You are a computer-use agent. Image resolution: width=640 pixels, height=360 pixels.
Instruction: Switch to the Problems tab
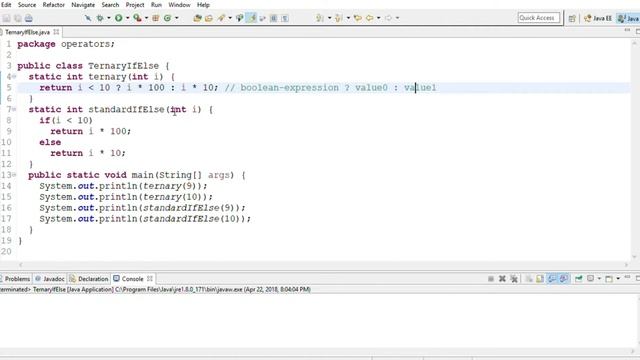[x=16, y=279]
